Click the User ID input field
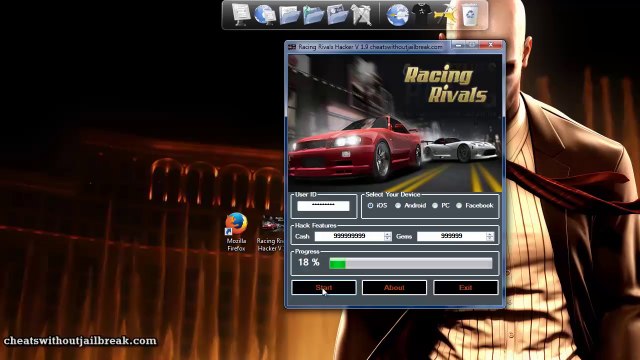 pyautogui.click(x=323, y=206)
